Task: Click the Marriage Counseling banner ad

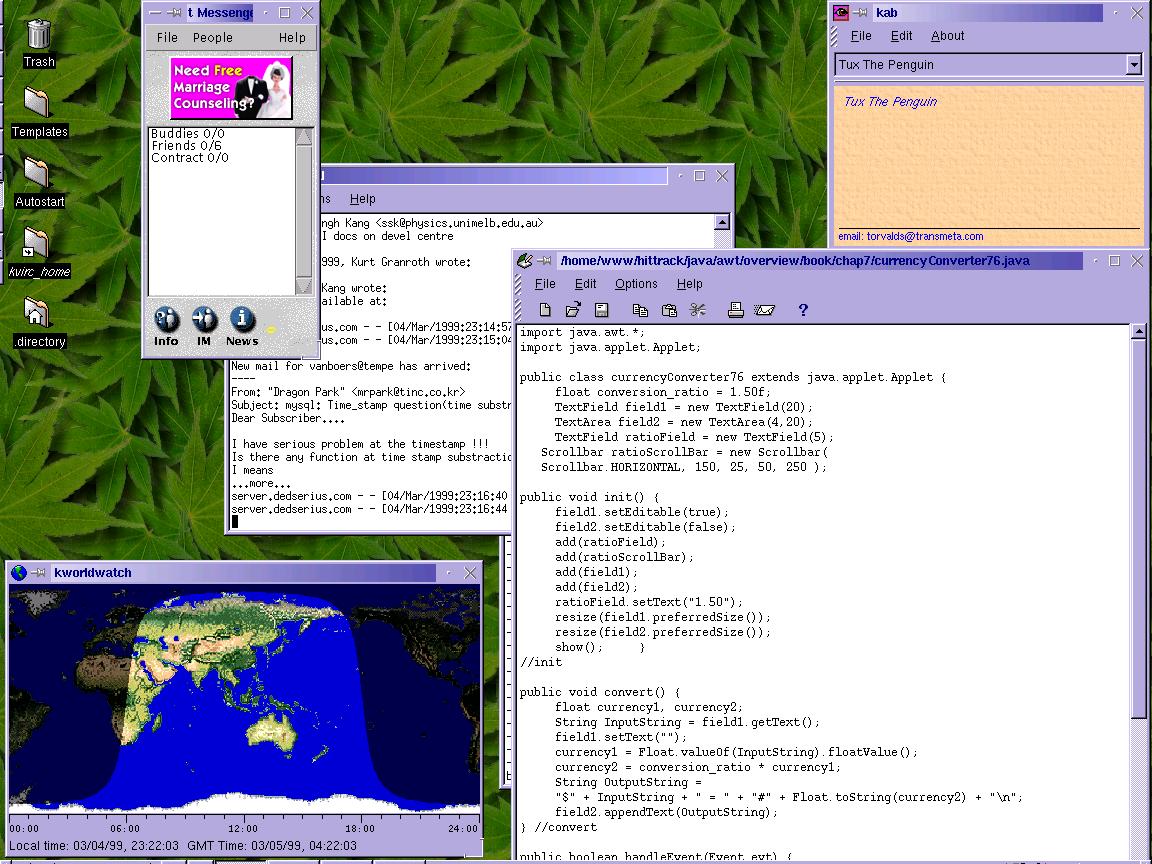Action: 231,87
